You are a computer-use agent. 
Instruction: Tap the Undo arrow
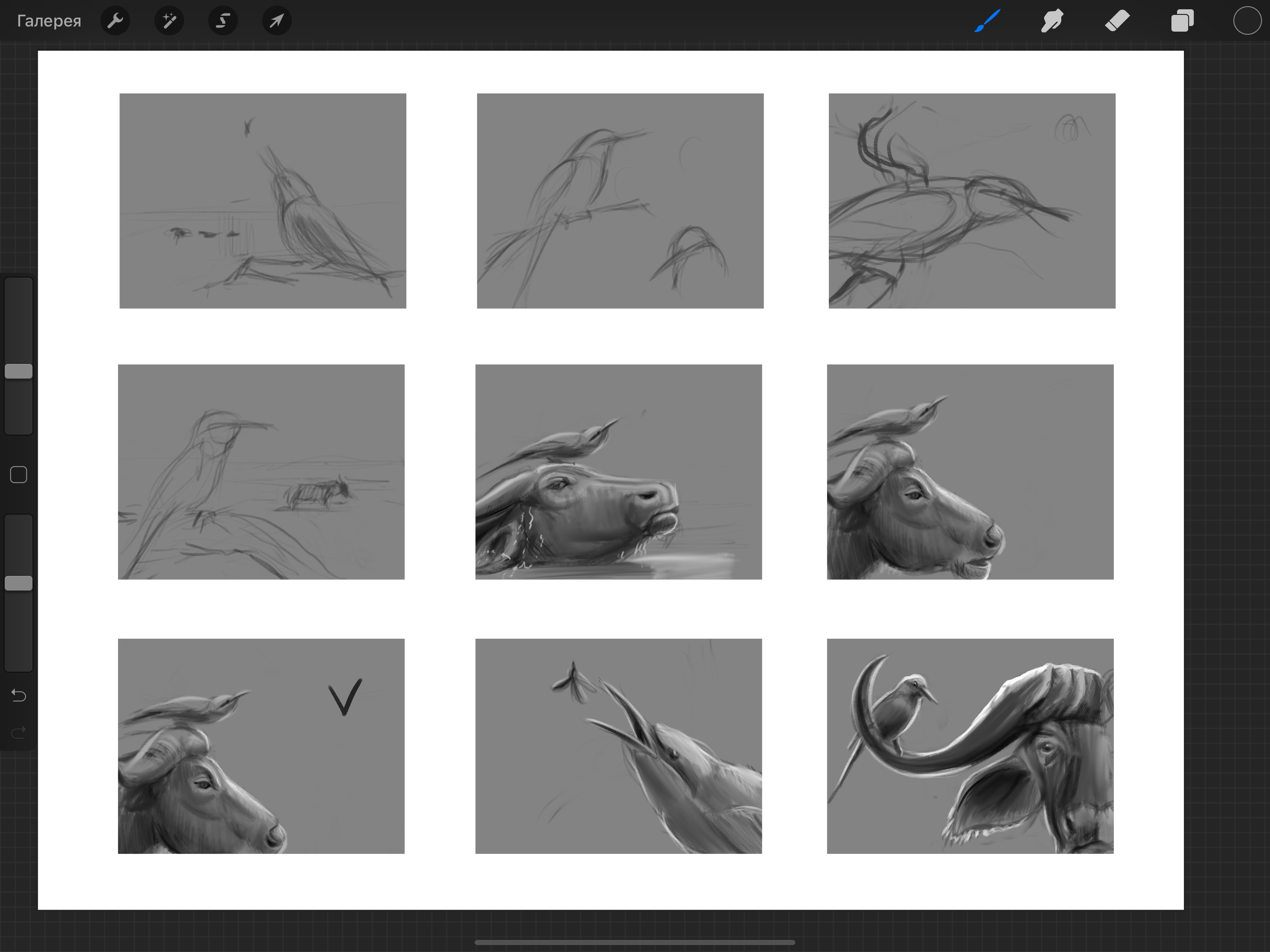click(19, 695)
